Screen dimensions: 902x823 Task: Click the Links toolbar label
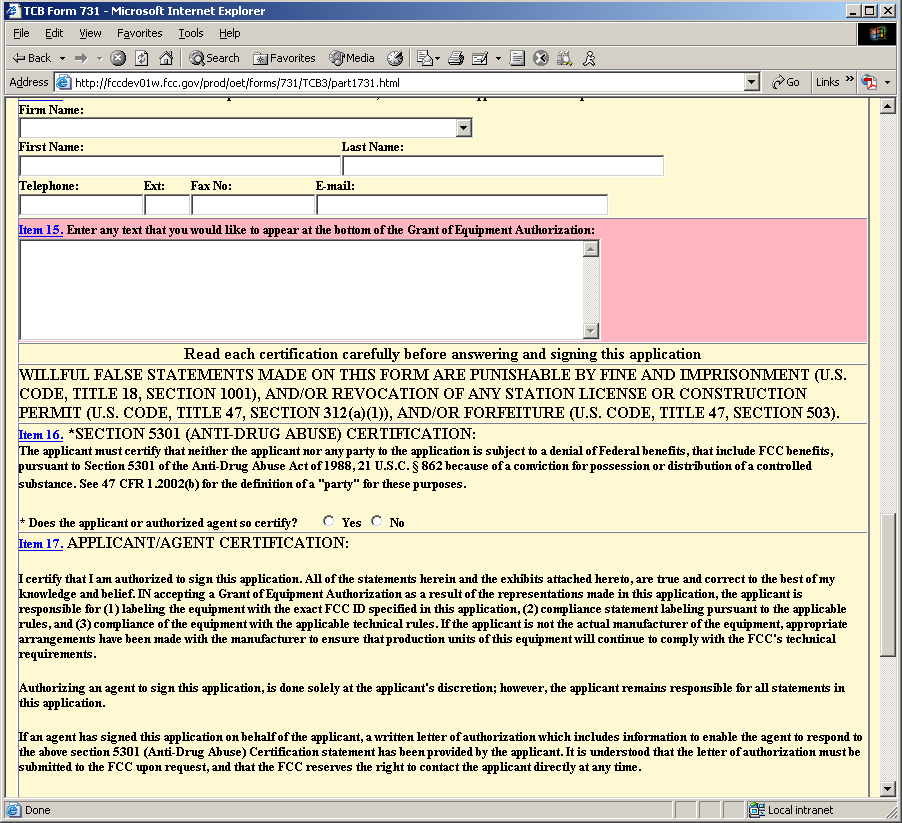tap(827, 82)
